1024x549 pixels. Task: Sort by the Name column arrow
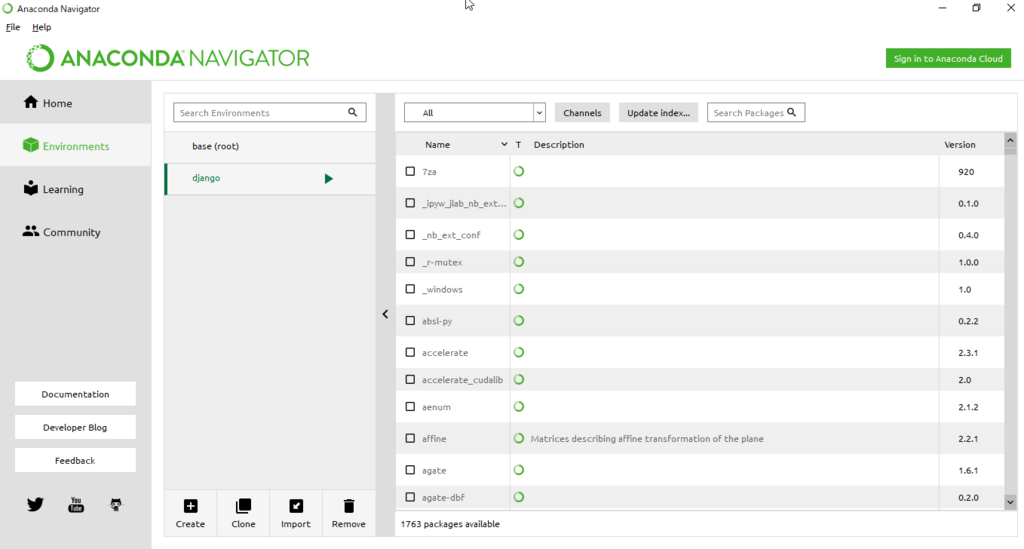coord(504,144)
